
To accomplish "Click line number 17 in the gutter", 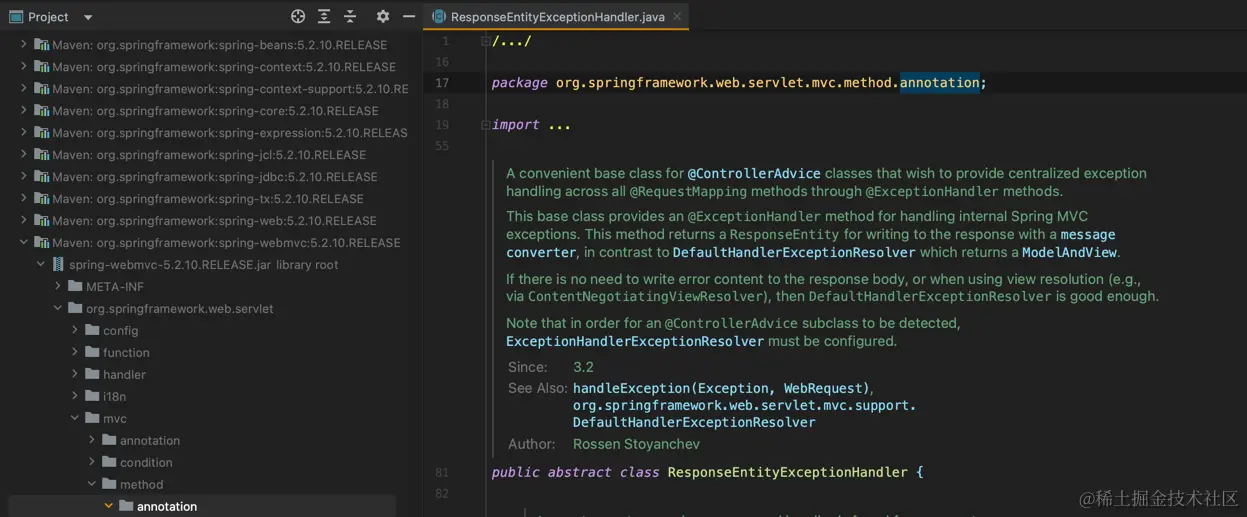I will pos(442,83).
